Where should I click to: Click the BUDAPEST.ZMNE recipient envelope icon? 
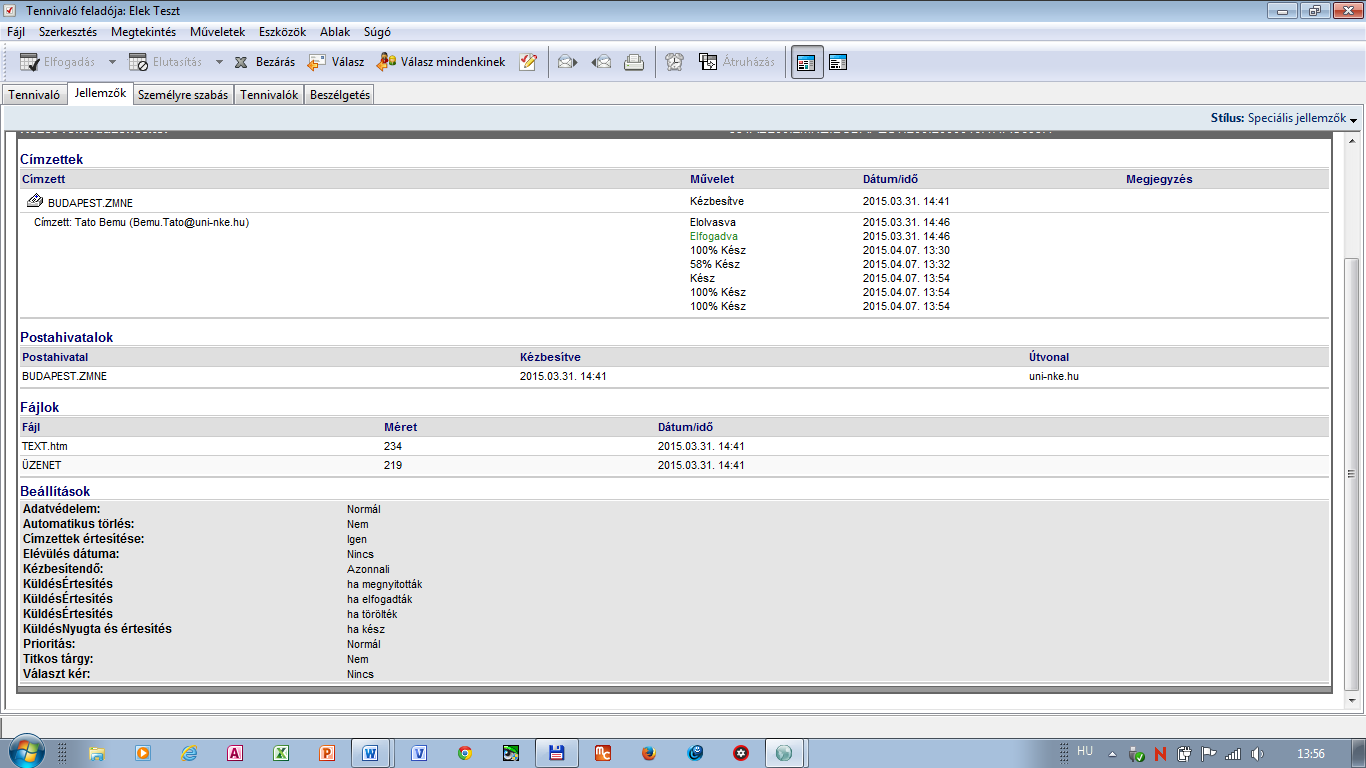pyautogui.click(x=34, y=201)
